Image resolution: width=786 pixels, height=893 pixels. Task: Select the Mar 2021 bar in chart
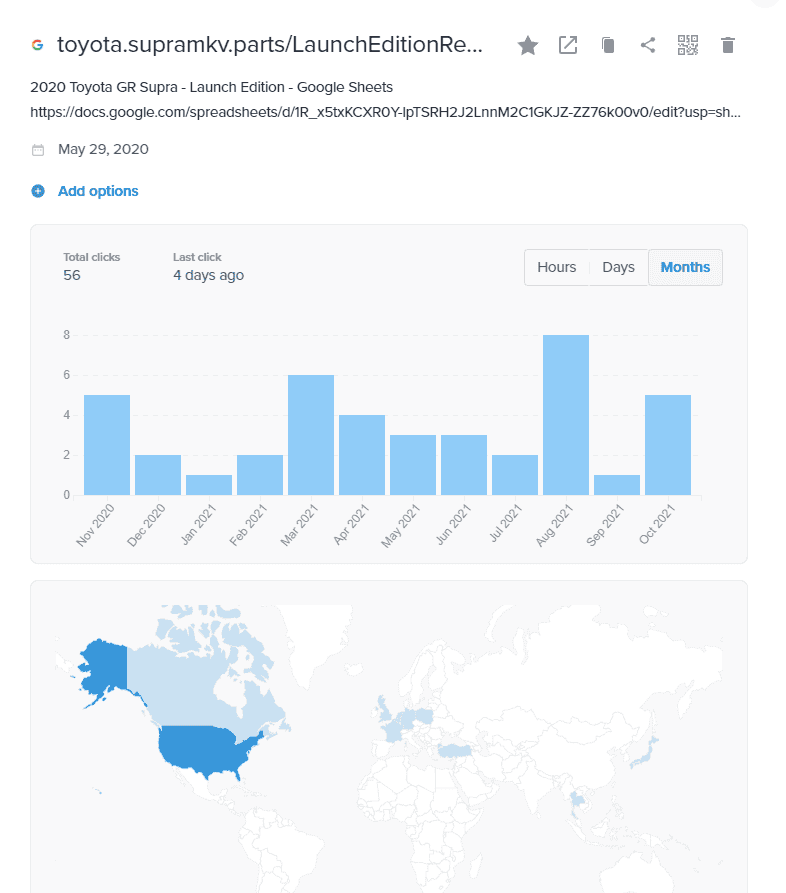[311, 435]
